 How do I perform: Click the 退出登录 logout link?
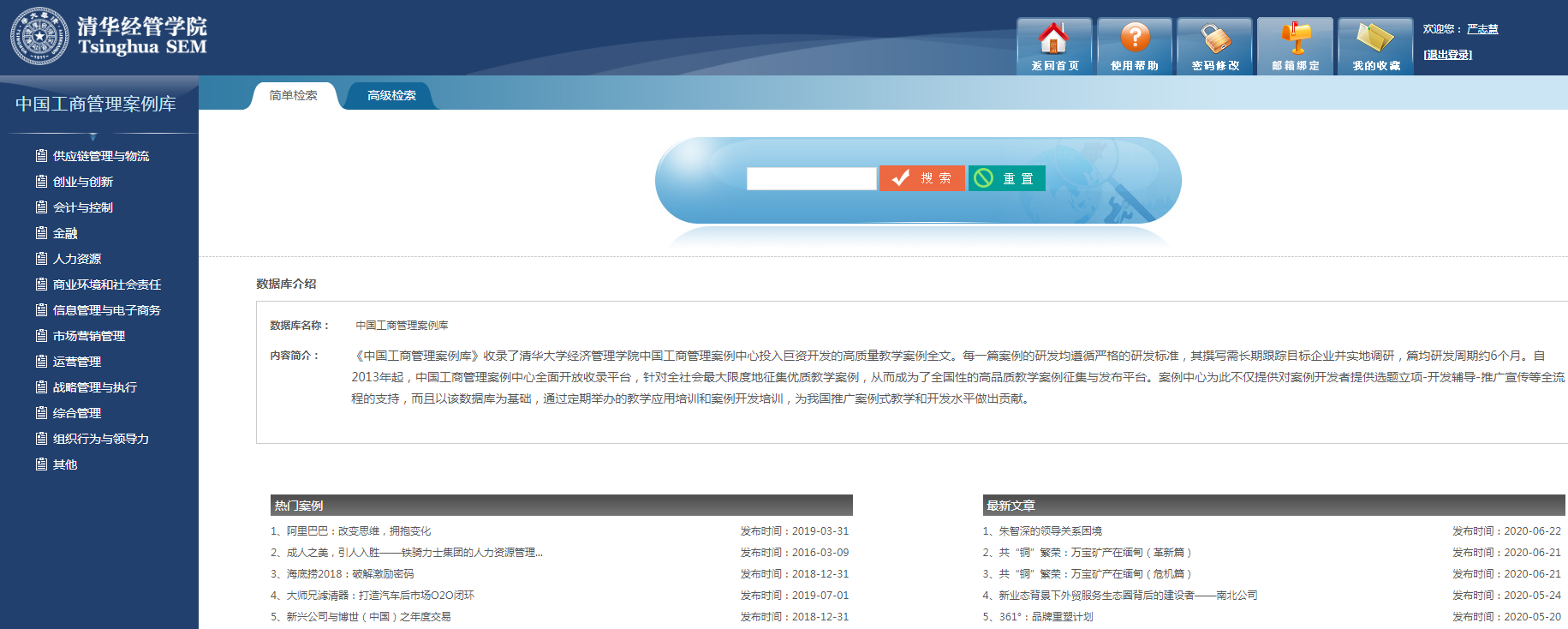click(x=1448, y=55)
